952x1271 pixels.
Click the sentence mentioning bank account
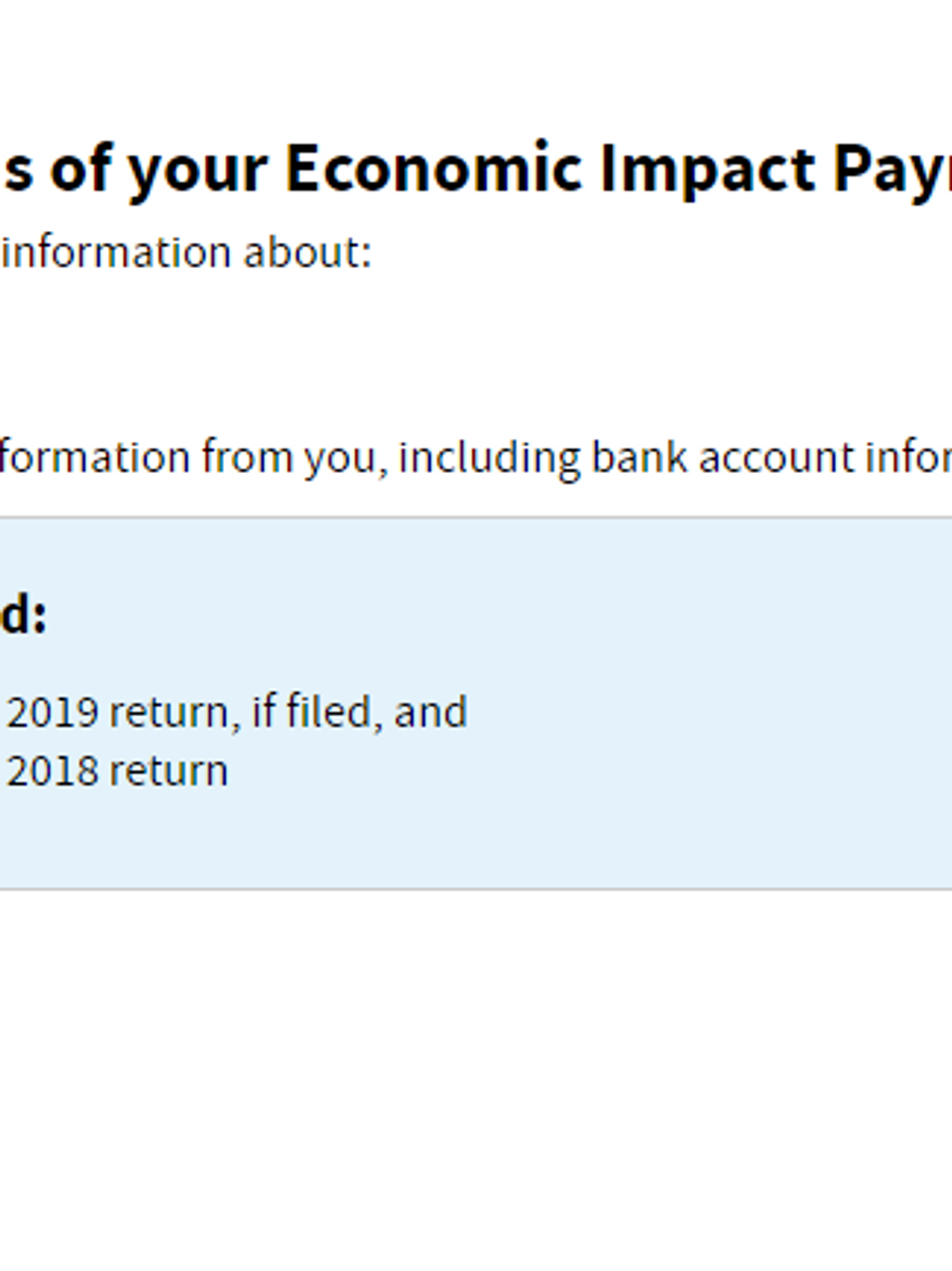tap(476, 458)
